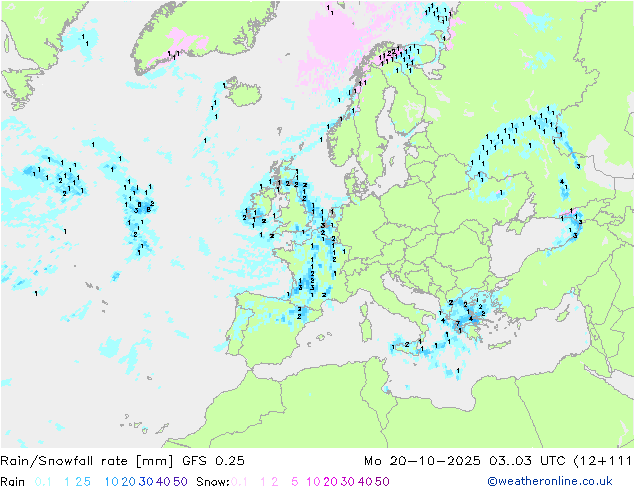Select the Snow 10 legend color value
The image size is (634, 490).
[x=313, y=482]
